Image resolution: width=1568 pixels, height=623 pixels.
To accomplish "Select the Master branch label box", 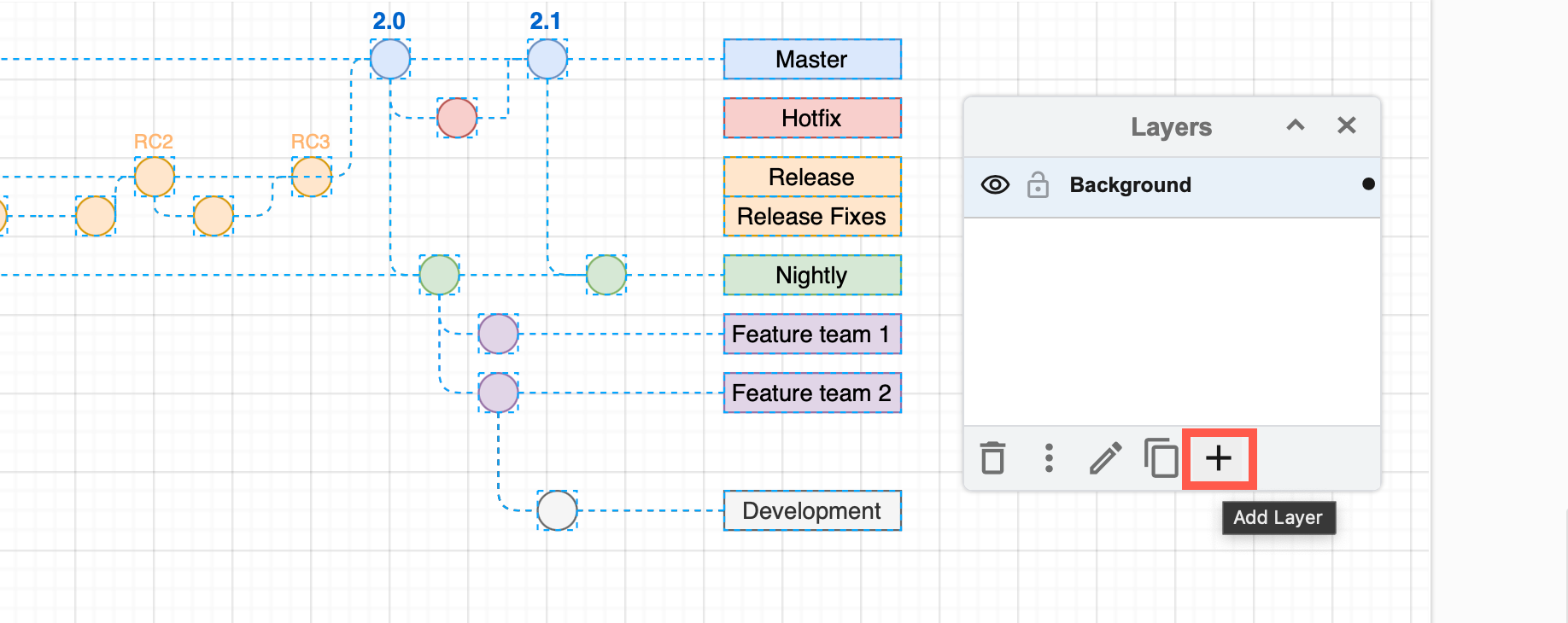I will (x=811, y=60).
